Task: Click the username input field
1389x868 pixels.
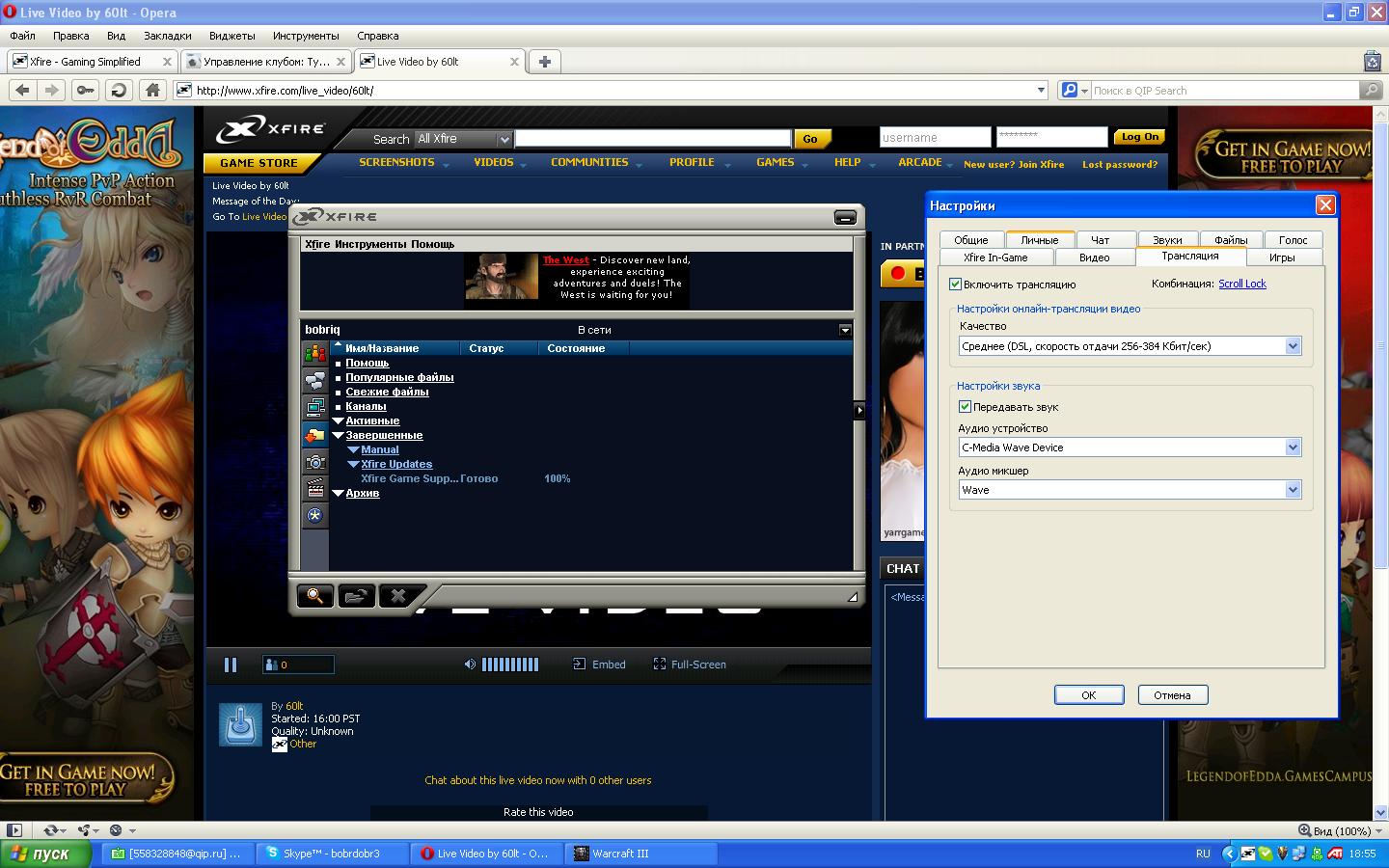Action: pos(935,137)
